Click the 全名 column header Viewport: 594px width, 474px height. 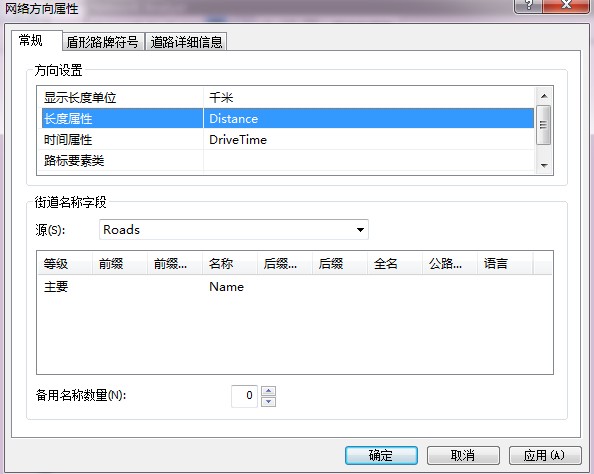395,263
